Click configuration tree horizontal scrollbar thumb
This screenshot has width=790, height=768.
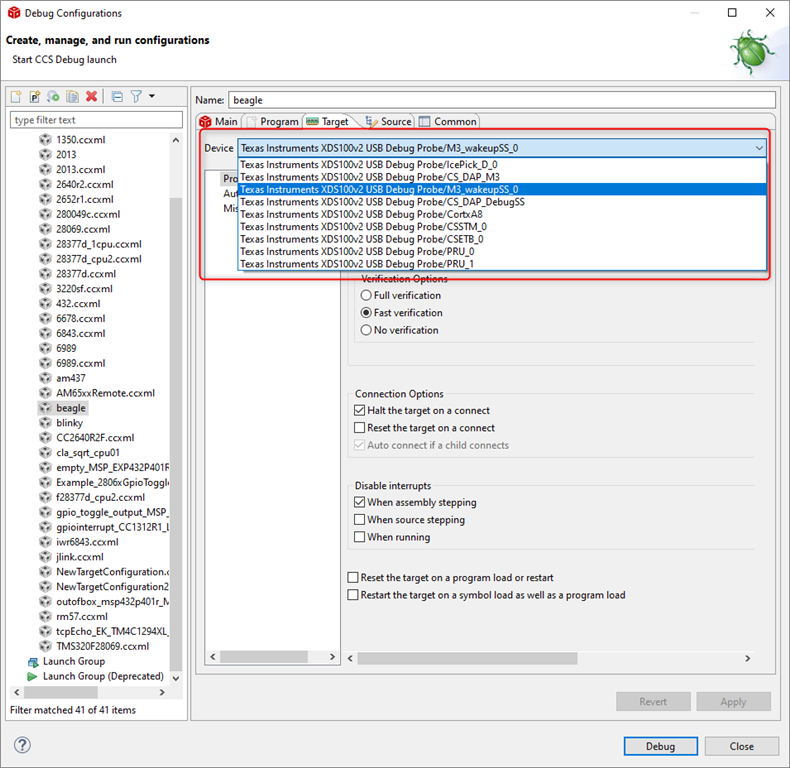tap(62, 692)
